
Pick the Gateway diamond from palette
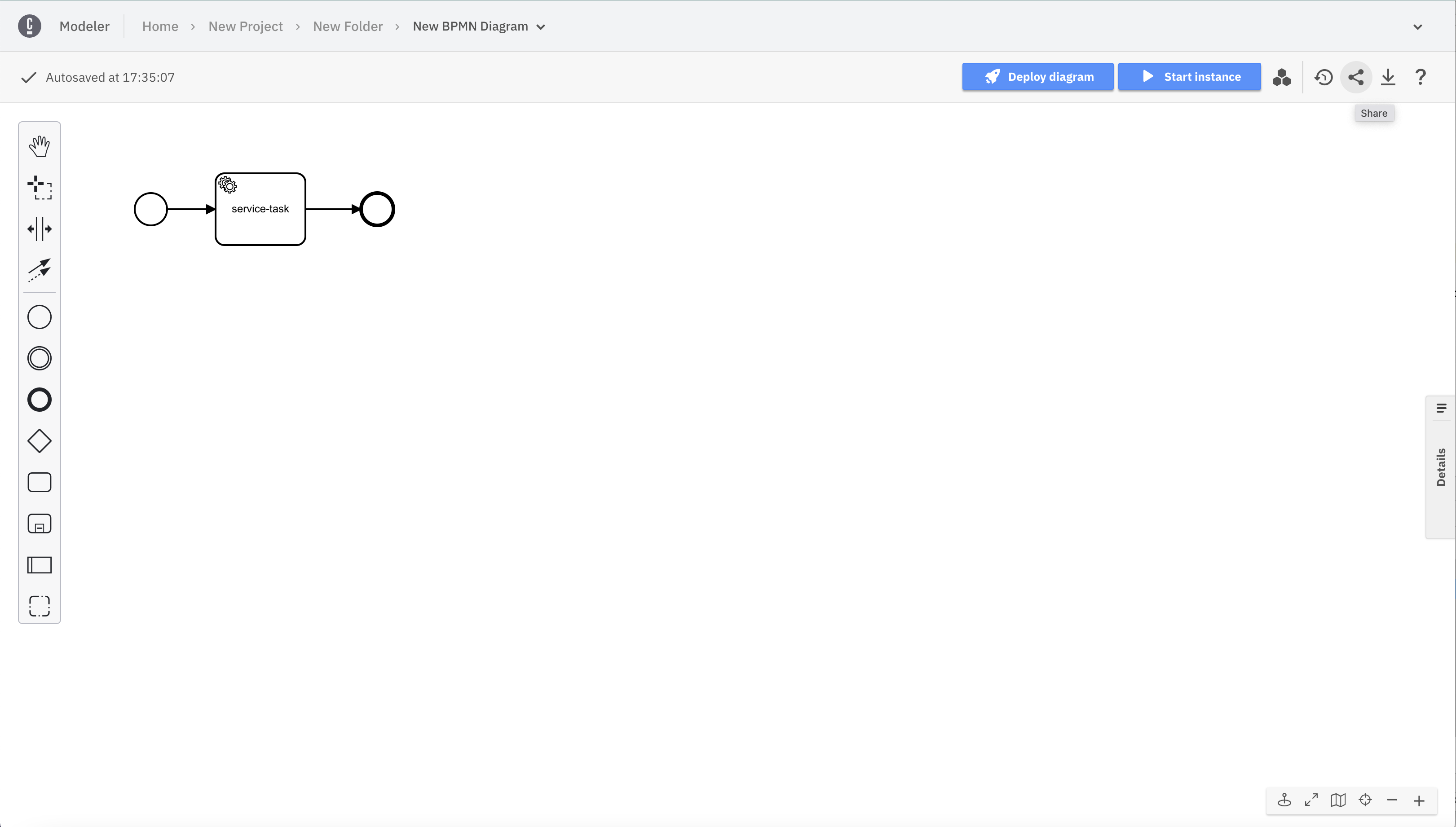[x=39, y=441]
